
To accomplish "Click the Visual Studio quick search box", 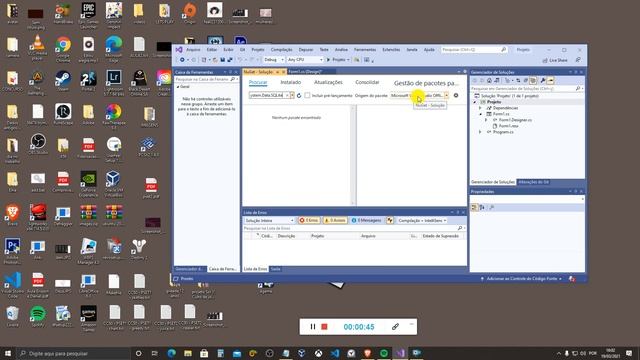I will pos(473,50).
